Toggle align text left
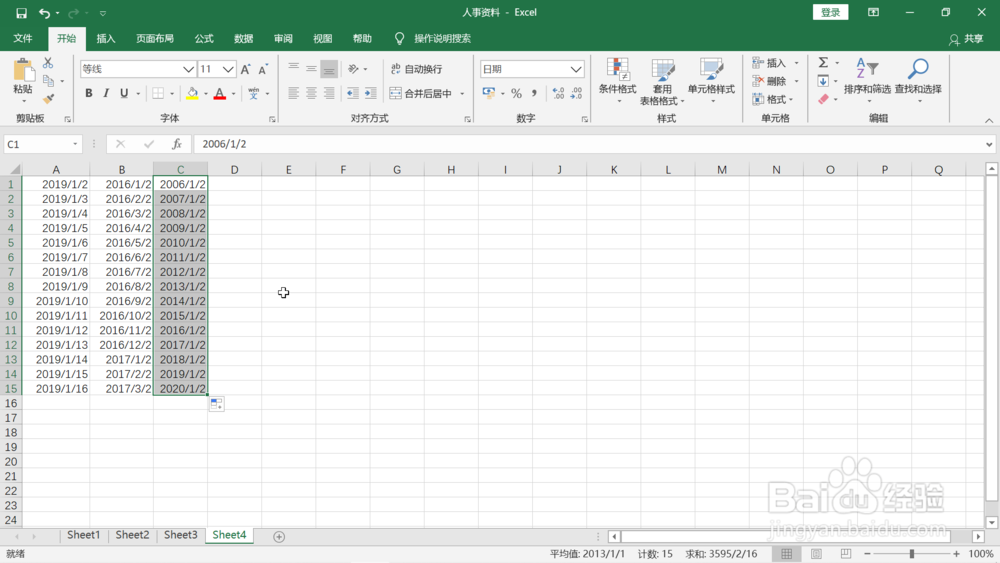Viewport: 1000px width, 563px height. click(293, 93)
